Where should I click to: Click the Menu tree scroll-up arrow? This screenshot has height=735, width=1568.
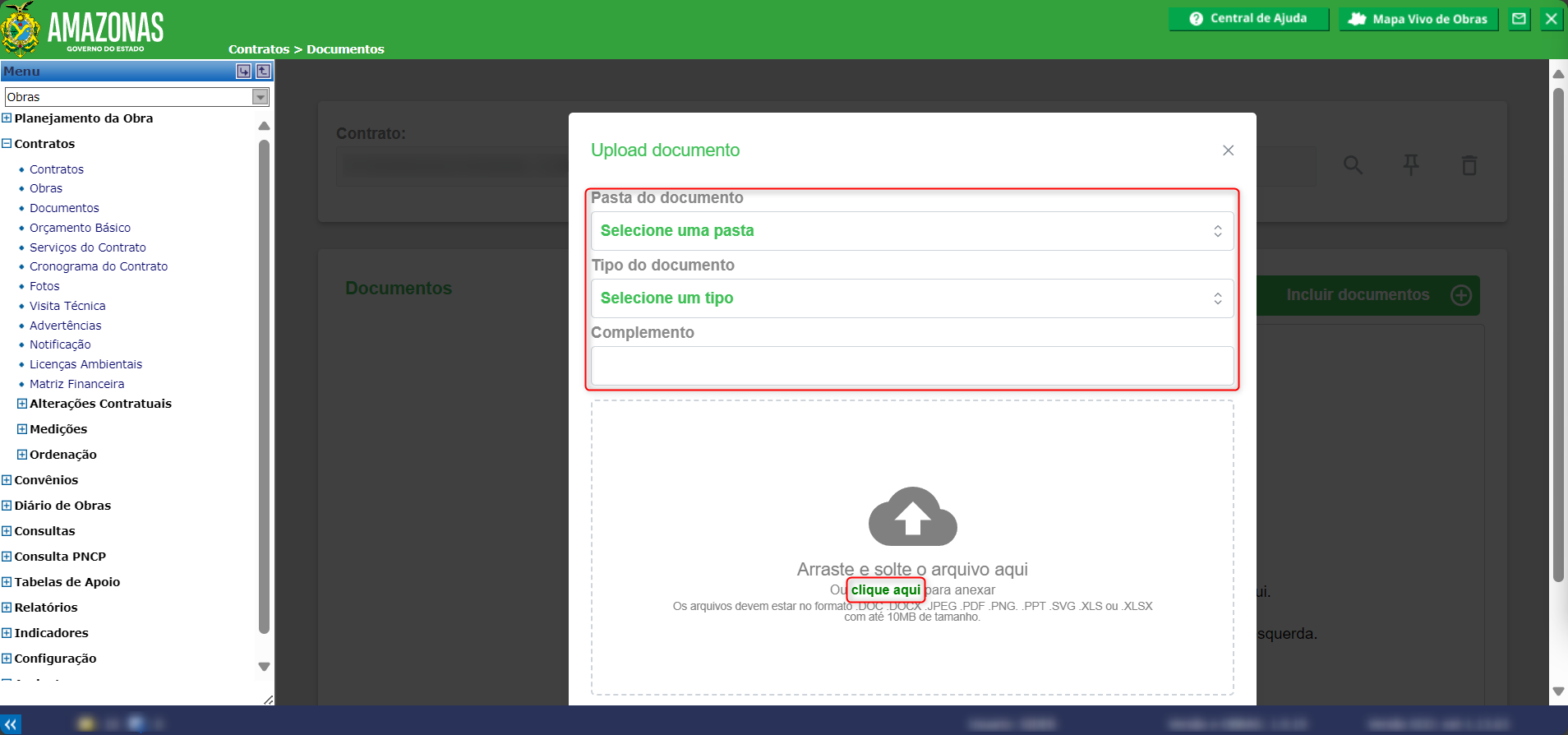coord(264,126)
